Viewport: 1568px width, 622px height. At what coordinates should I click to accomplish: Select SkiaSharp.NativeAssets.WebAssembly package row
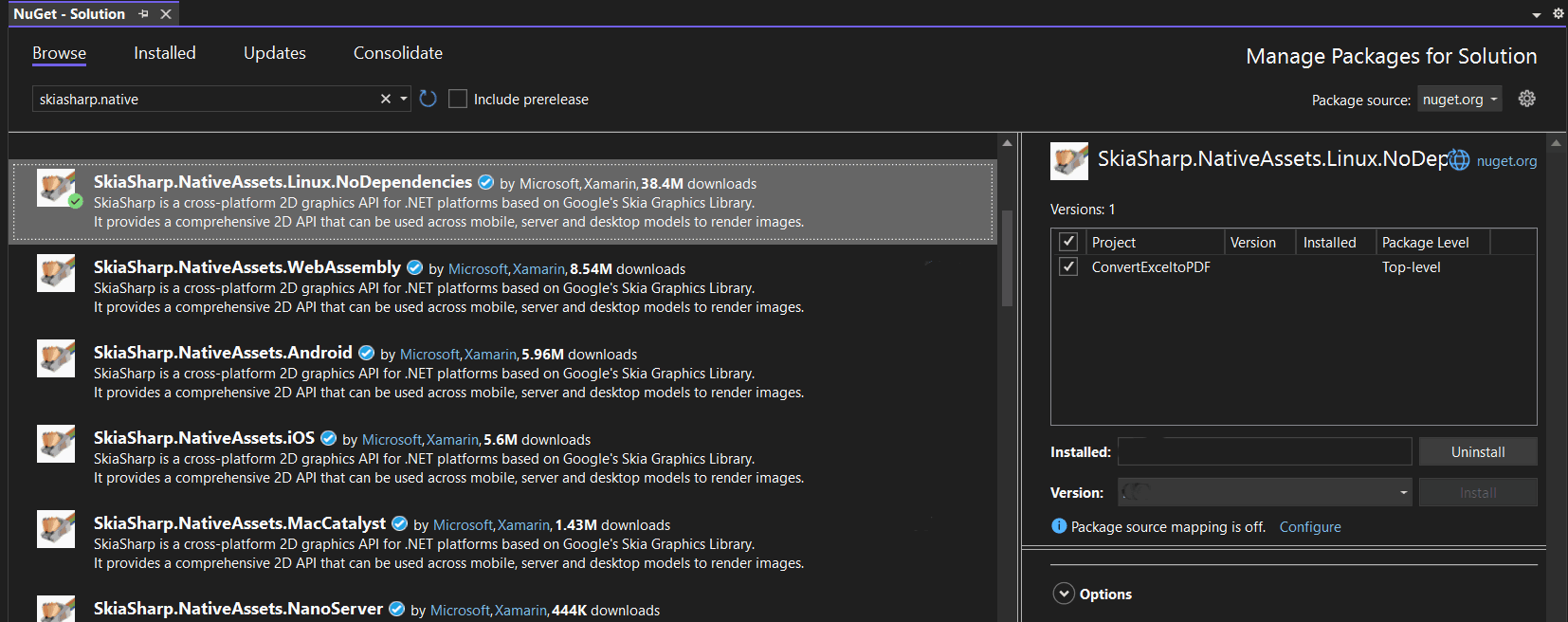[502, 287]
